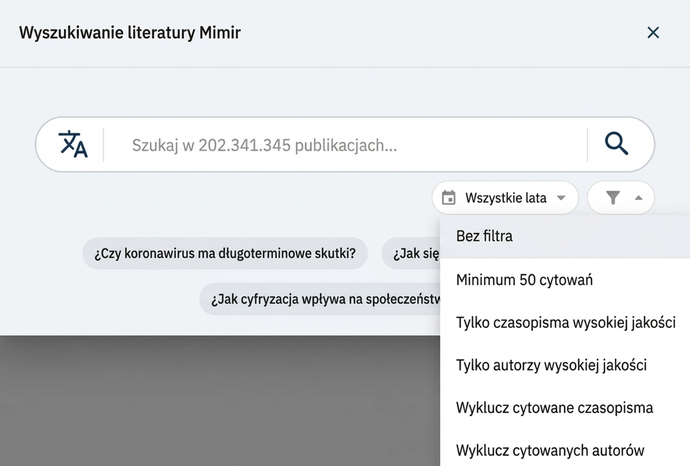This screenshot has height=466, width=690.
Task: Click the koronawirus długoterminowe skutki suggestion
Action: (225, 253)
